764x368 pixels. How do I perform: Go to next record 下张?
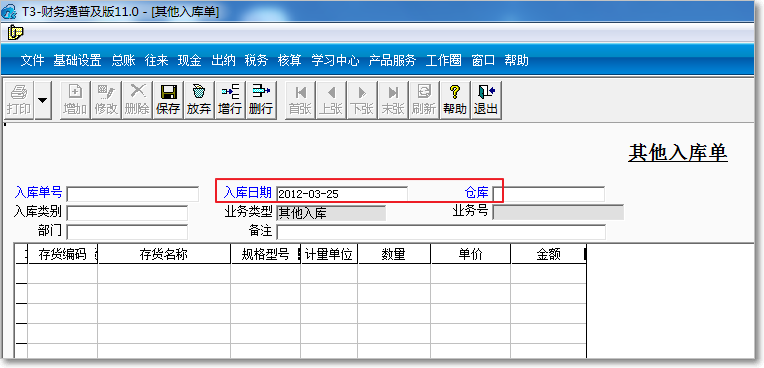click(x=362, y=99)
